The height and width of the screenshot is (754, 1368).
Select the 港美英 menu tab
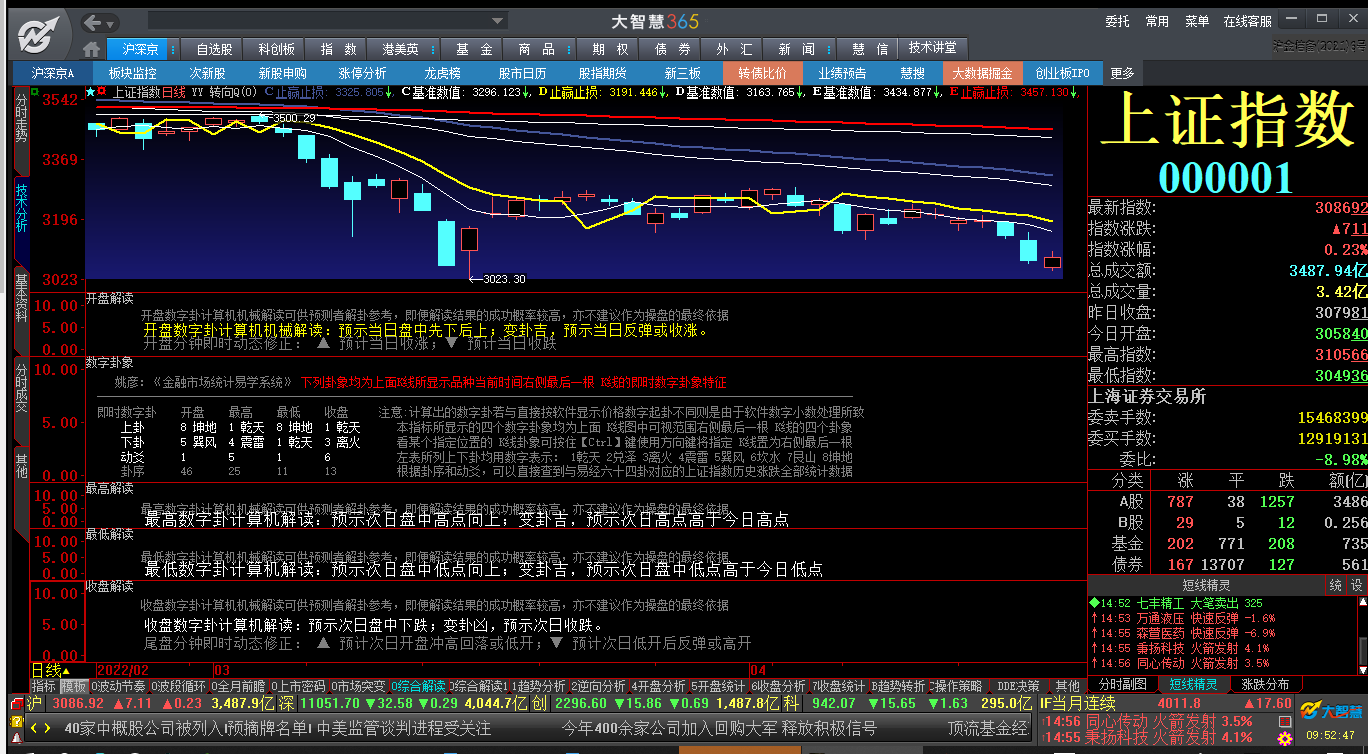coord(400,49)
